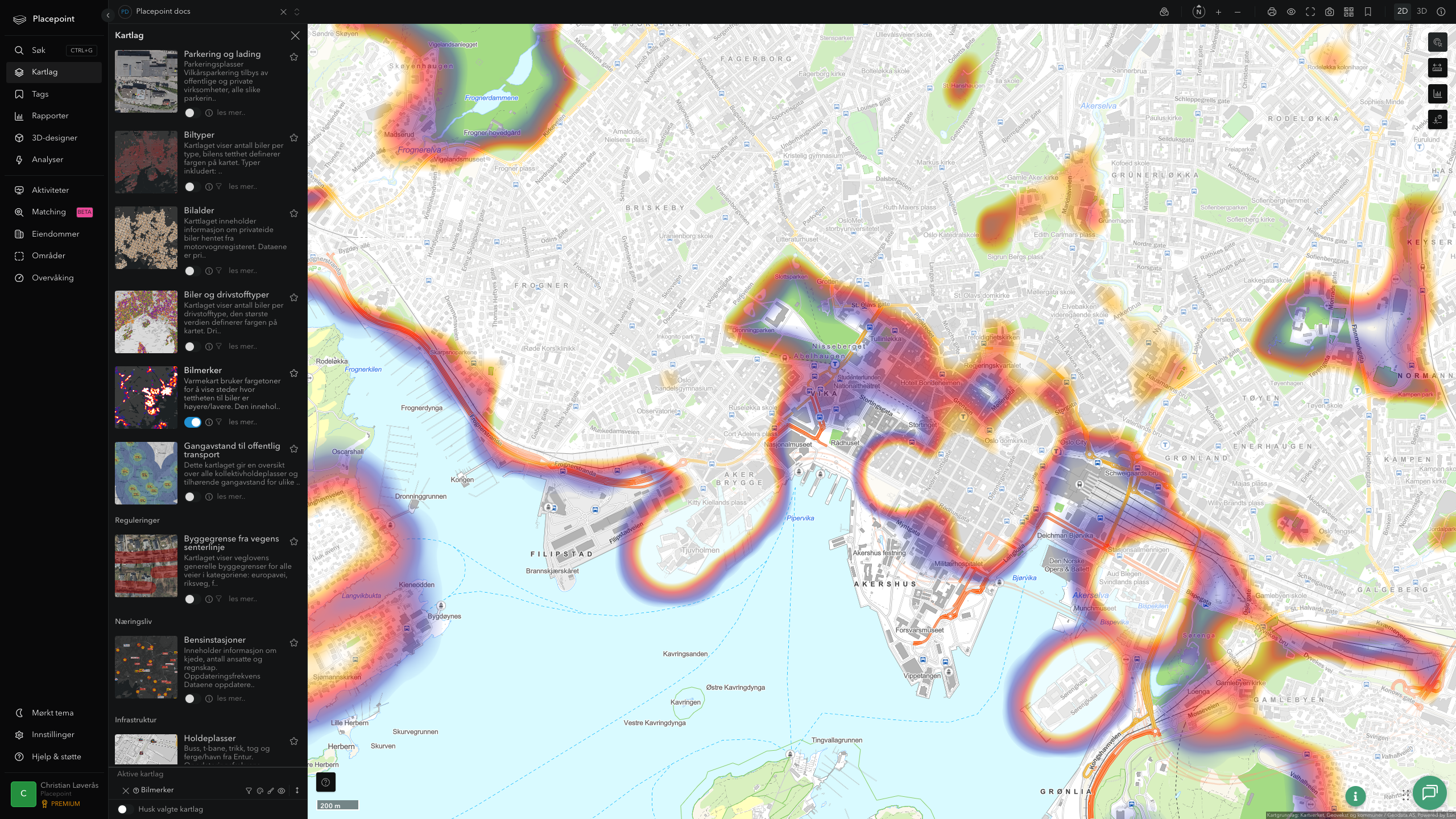This screenshot has height=819, width=1456.
Task: Open the ruler measure tool
Action: point(1438,68)
